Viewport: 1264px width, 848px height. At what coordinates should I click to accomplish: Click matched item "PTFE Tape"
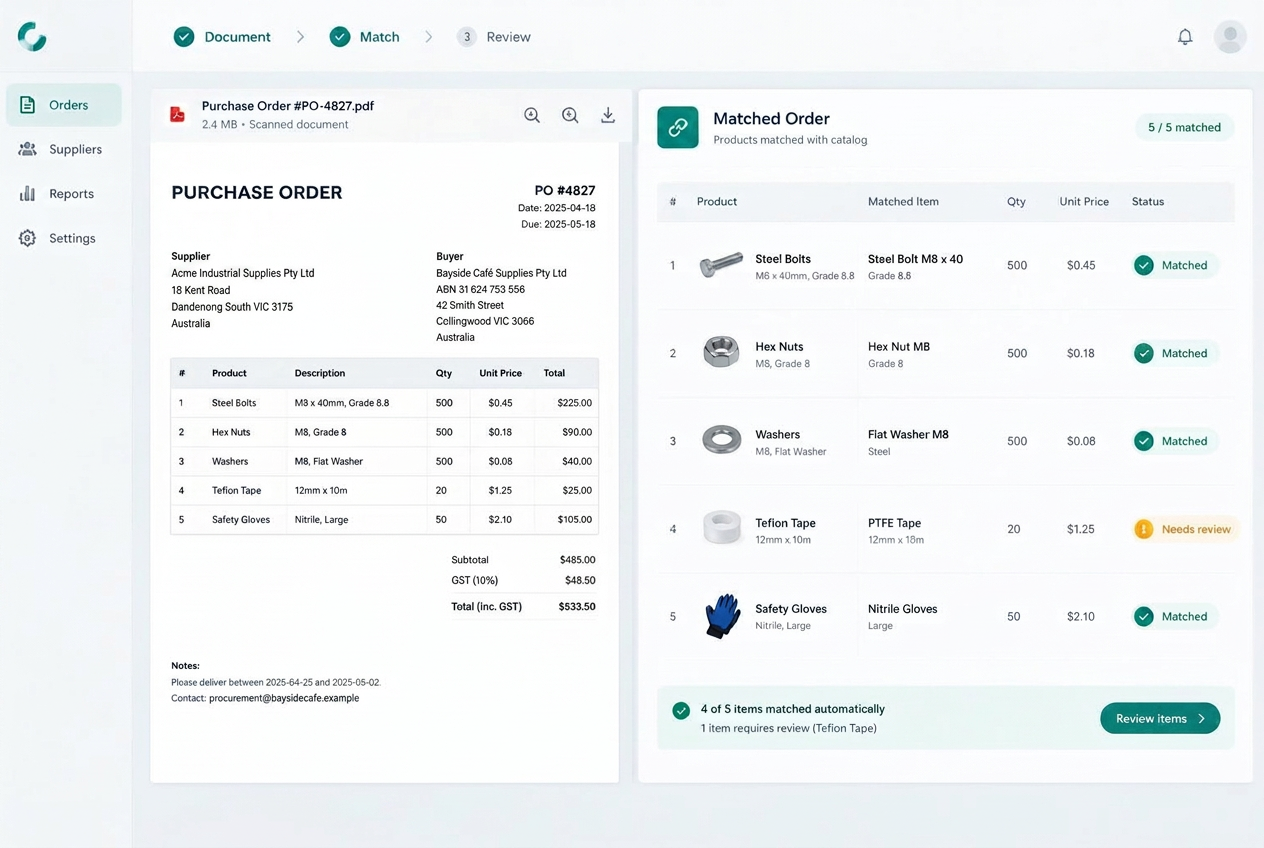895,523
